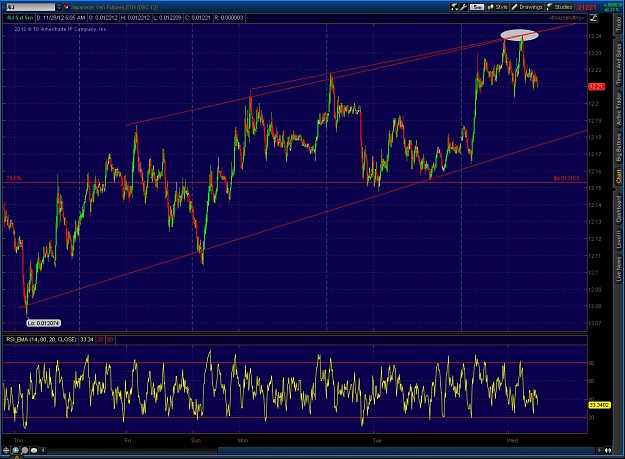Click the $0.012153 Fibonacci price label

(566, 178)
